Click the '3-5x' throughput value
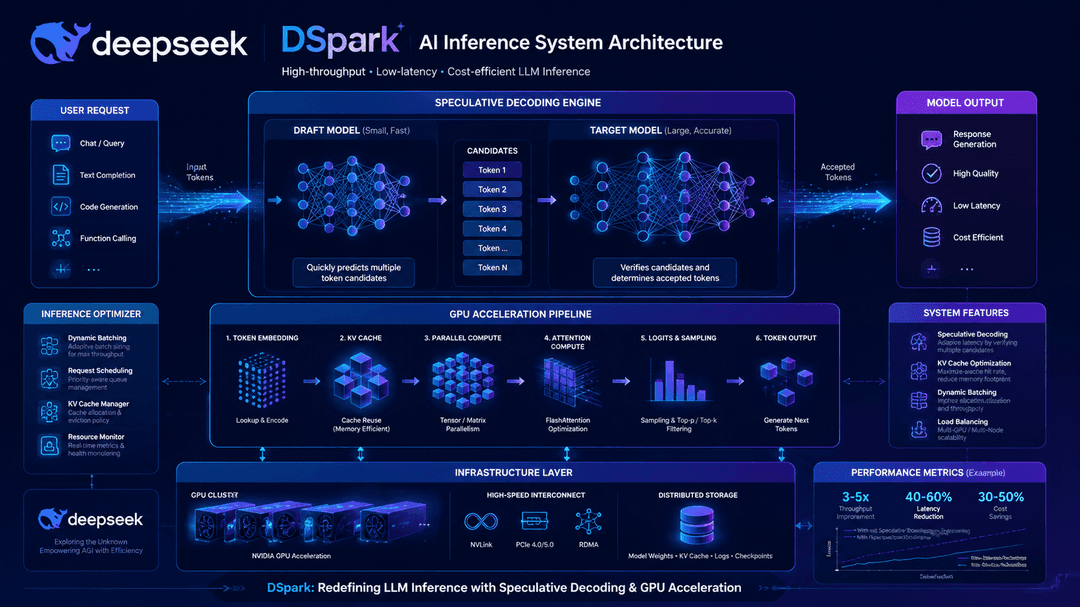 point(855,497)
